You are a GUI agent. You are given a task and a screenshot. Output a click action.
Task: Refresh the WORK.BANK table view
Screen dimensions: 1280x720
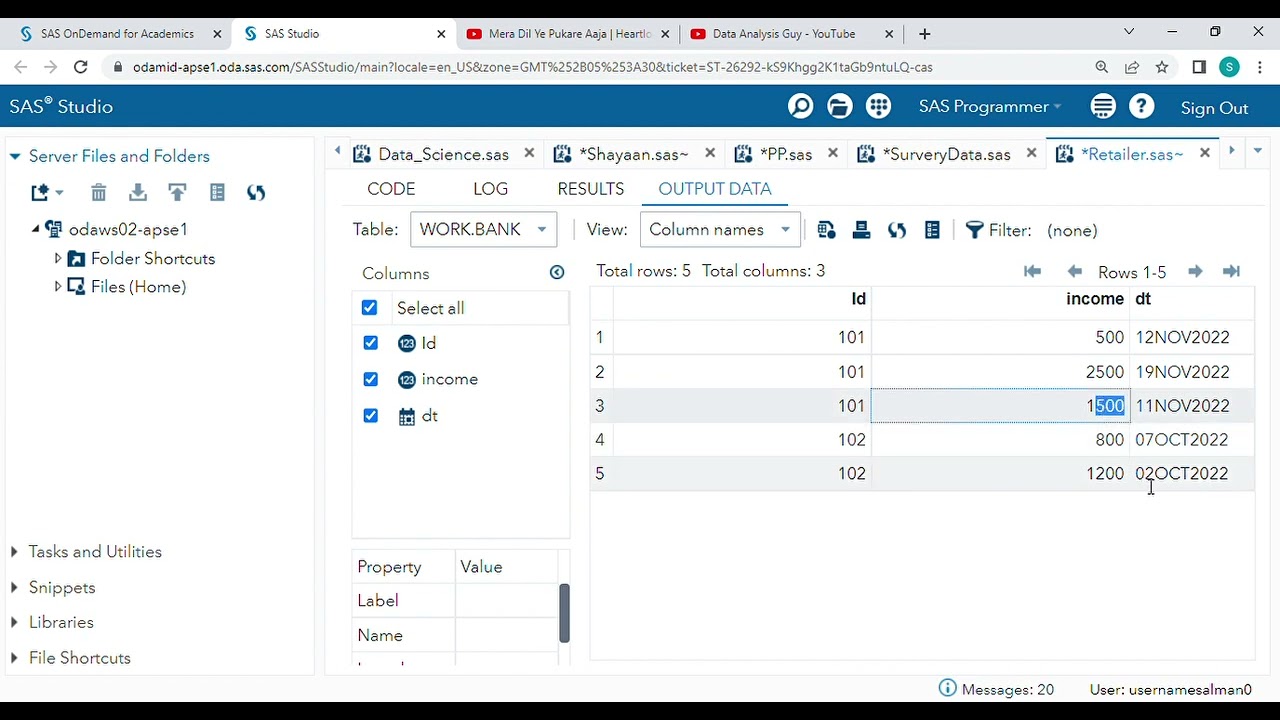pyautogui.click(x=897, y=230)
